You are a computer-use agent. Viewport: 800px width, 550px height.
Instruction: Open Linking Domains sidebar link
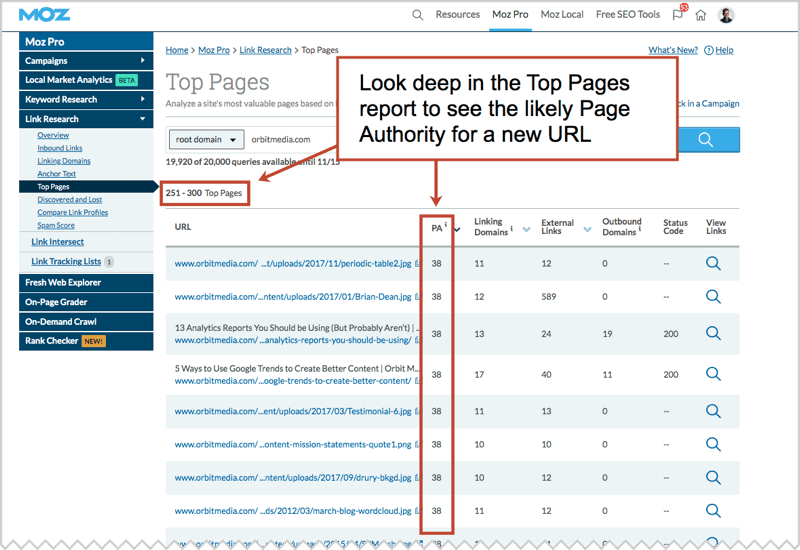[x=64, y=161]
